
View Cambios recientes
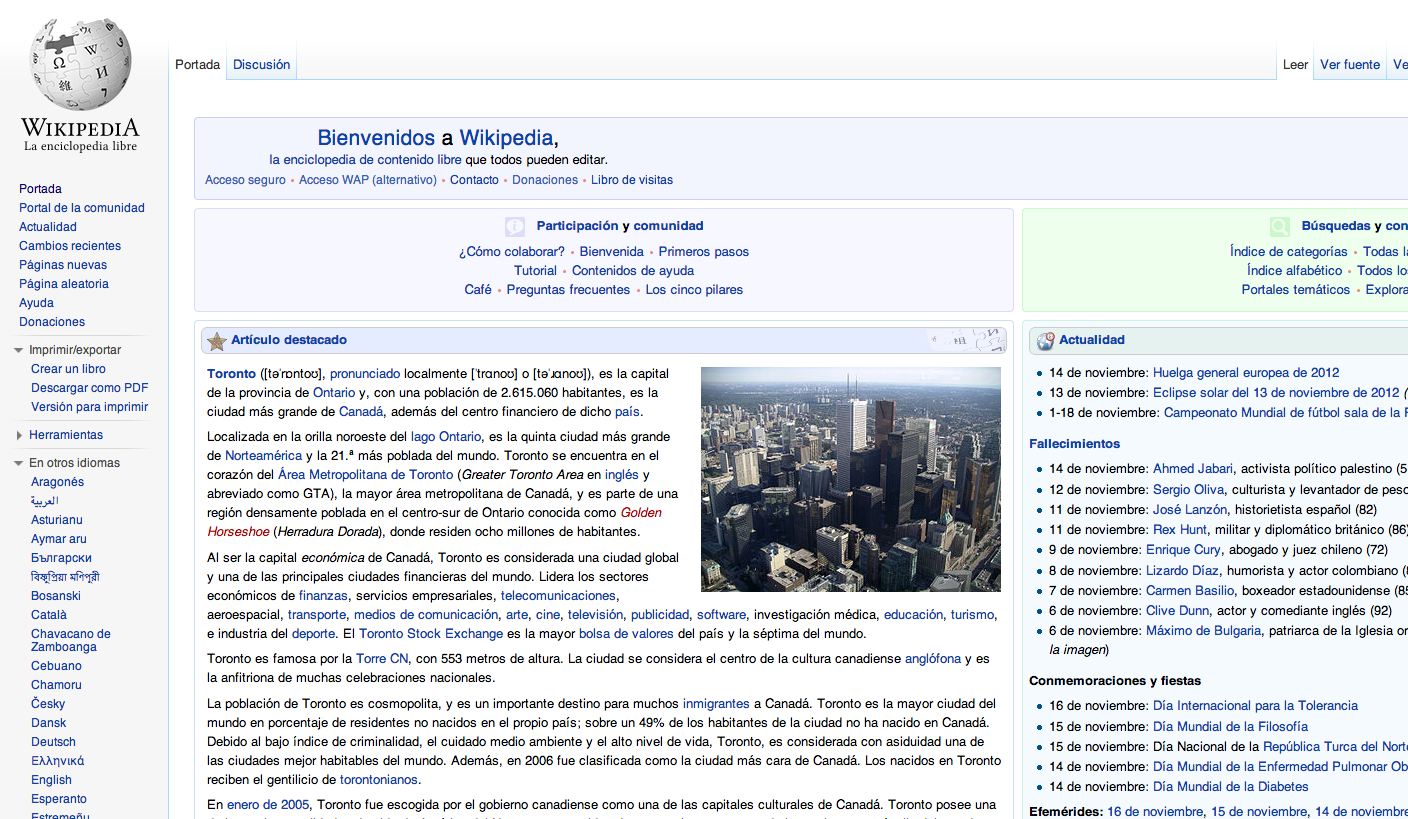click(x=70, y=246)
